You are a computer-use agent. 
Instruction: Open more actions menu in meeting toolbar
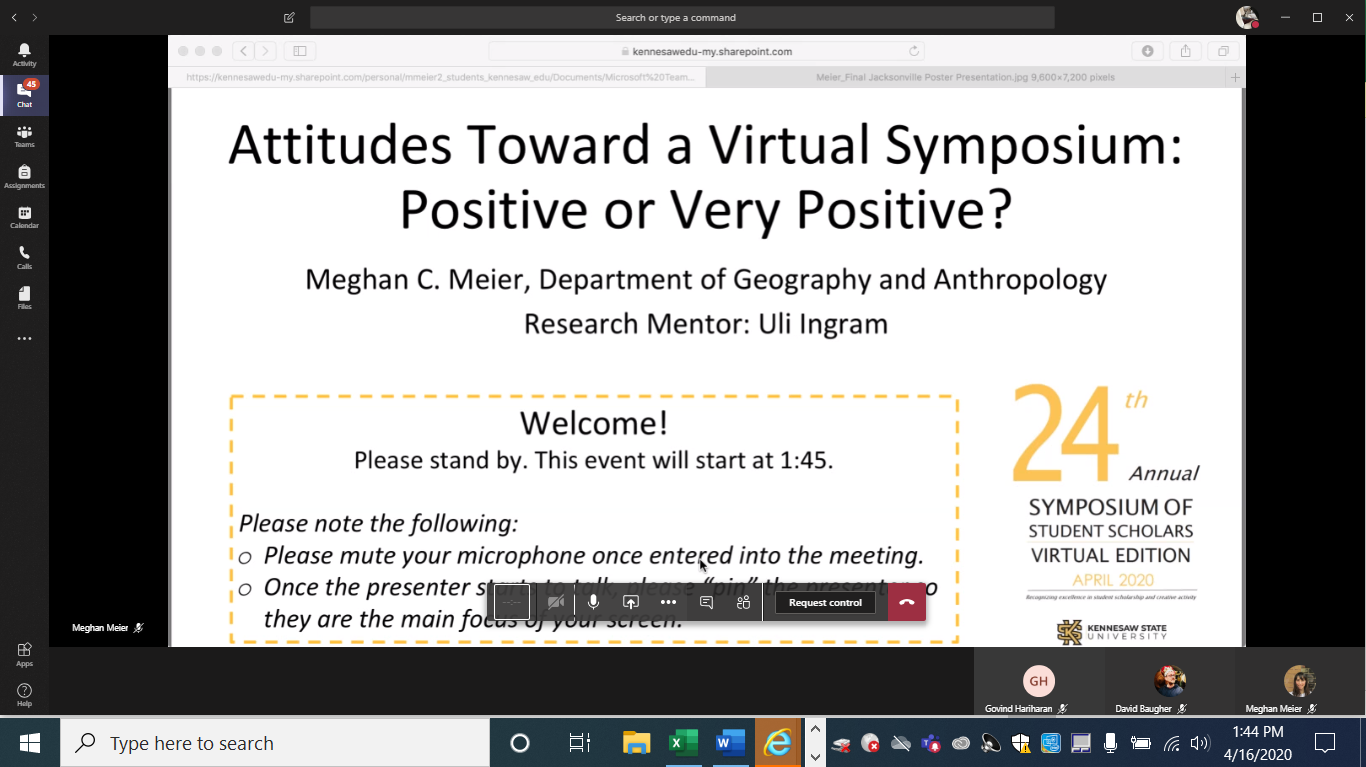[x=668, y=603]
